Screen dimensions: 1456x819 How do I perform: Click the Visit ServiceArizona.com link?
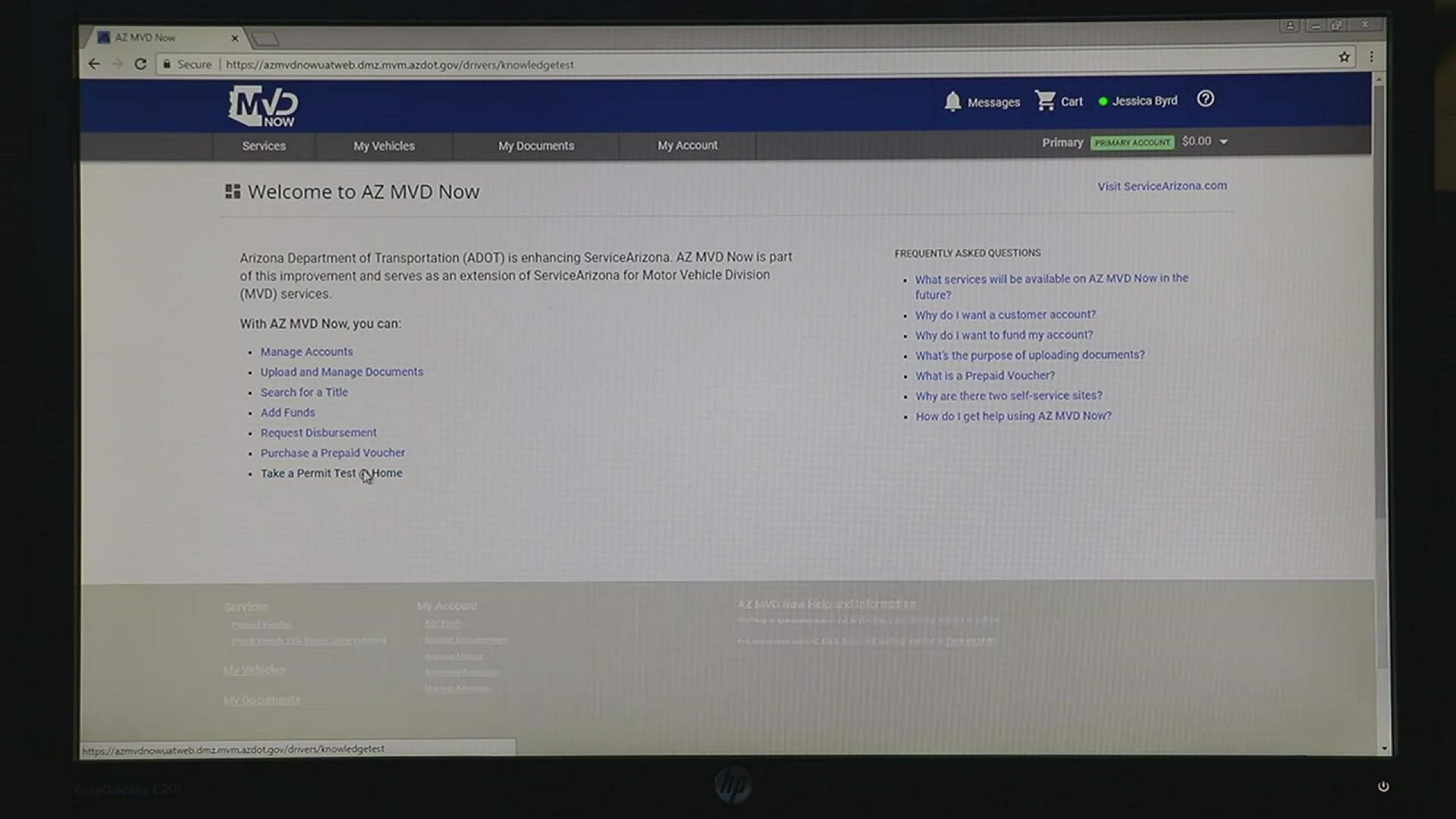[1162, 185]
